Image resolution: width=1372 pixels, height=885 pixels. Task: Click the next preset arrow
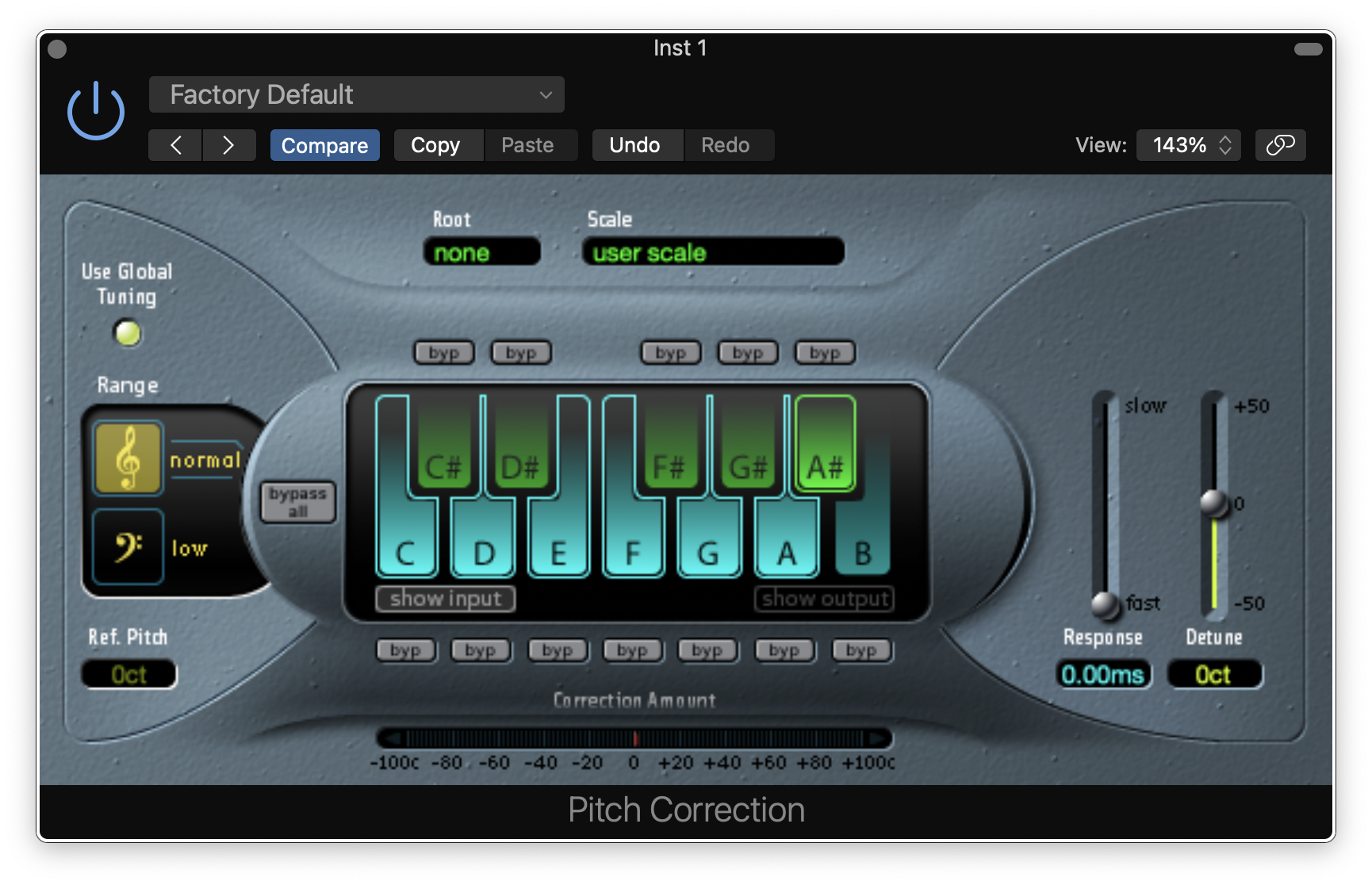(229, 144)
